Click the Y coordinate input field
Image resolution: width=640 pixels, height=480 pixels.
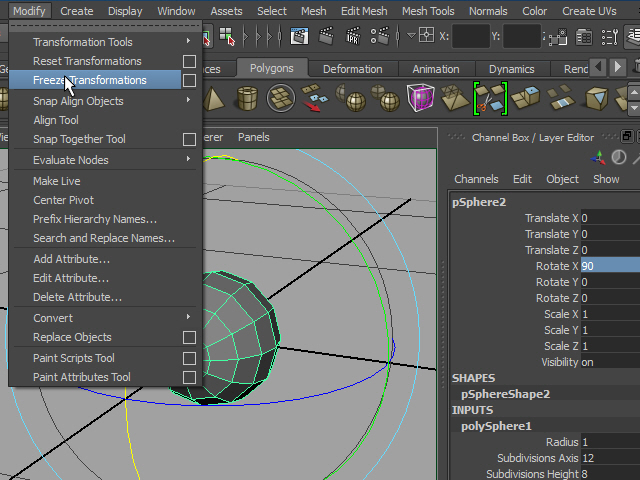coord(522,36)
